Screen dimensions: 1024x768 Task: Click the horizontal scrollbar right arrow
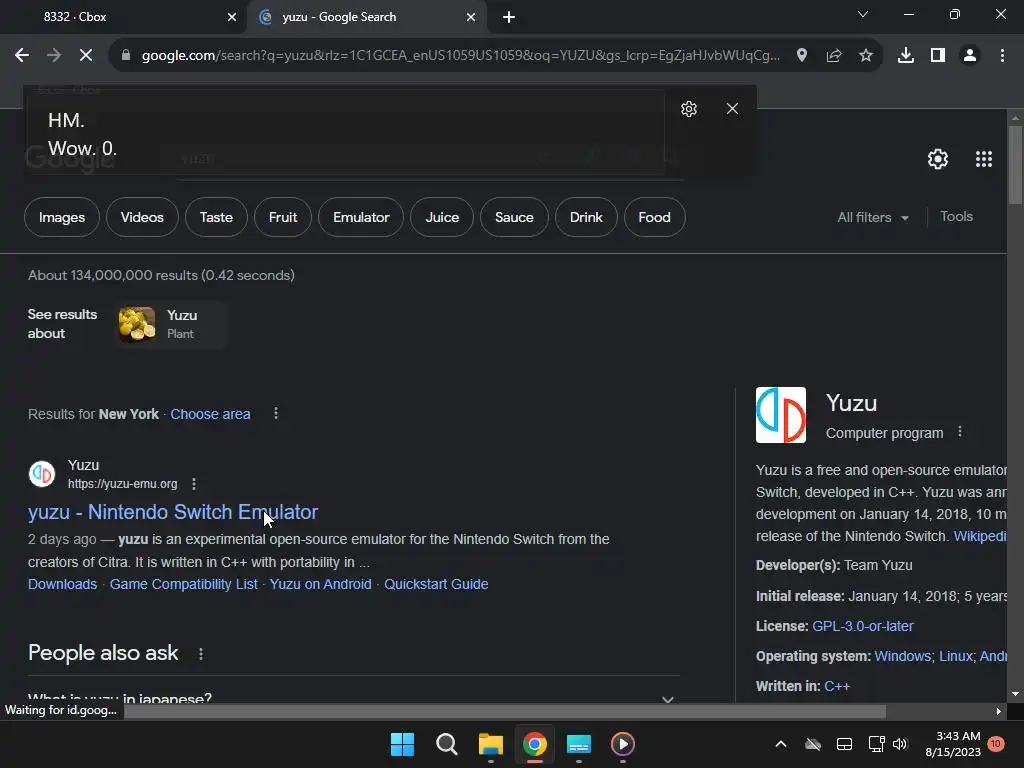pyautogui.click(x=999, y=711)
